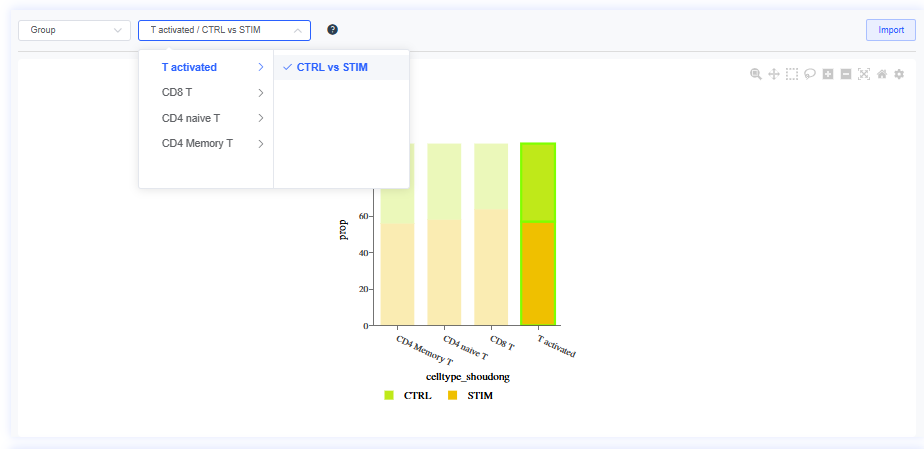Pick the Lasso Select tool
The width and height of the screenshot is (924, 449).
(810, 74)
